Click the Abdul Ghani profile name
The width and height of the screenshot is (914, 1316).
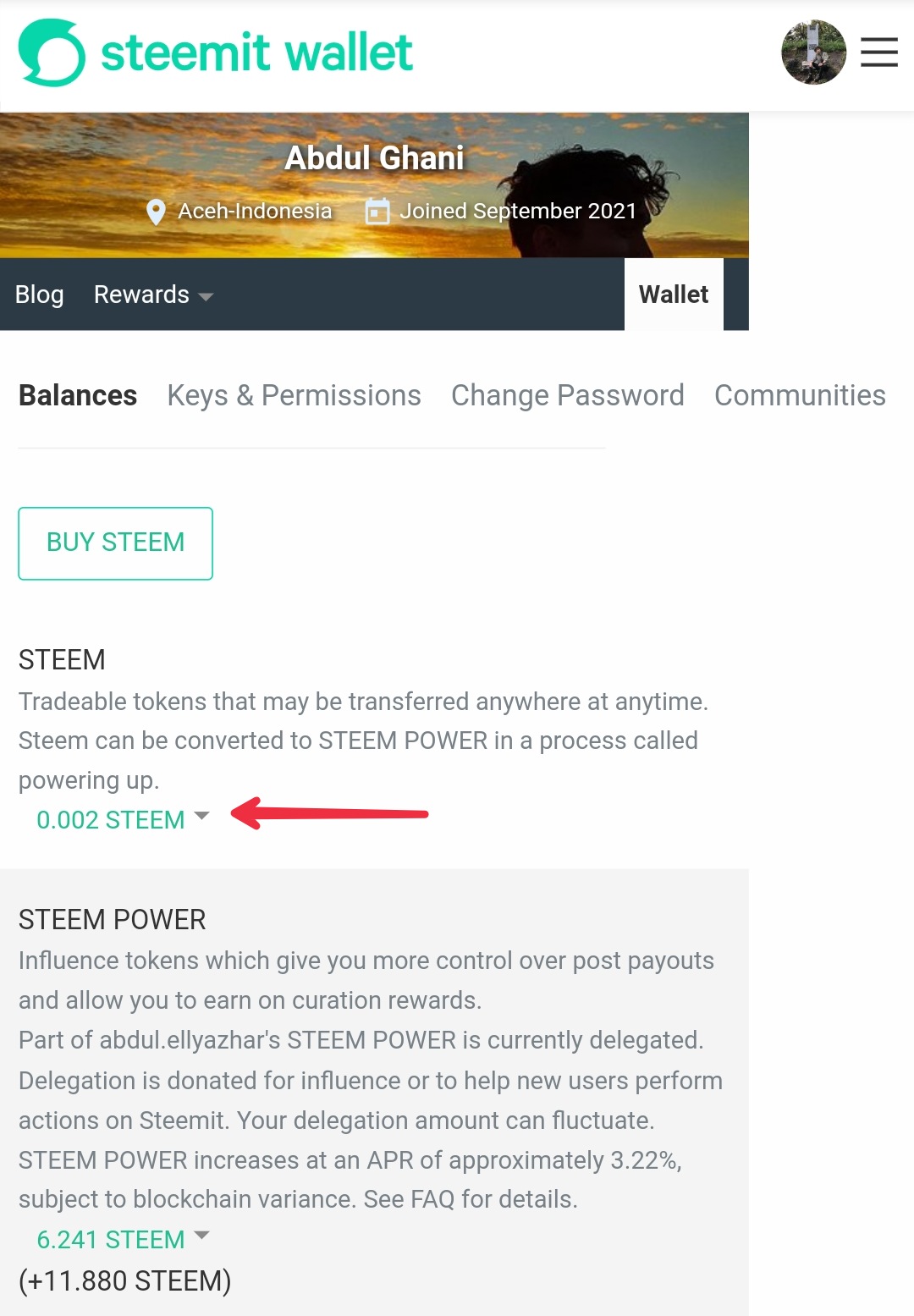click(x=374, y=158)
